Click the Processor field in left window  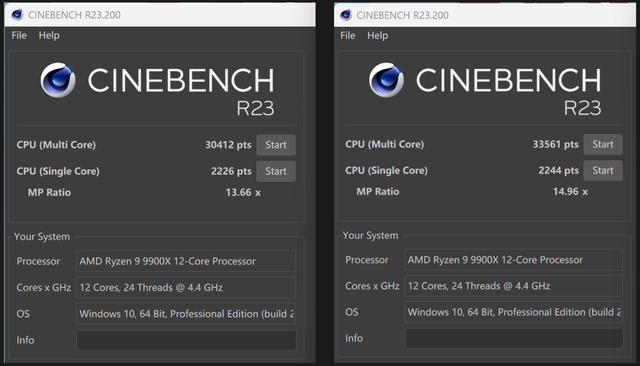pyautogui.click(x=186, y=261)
